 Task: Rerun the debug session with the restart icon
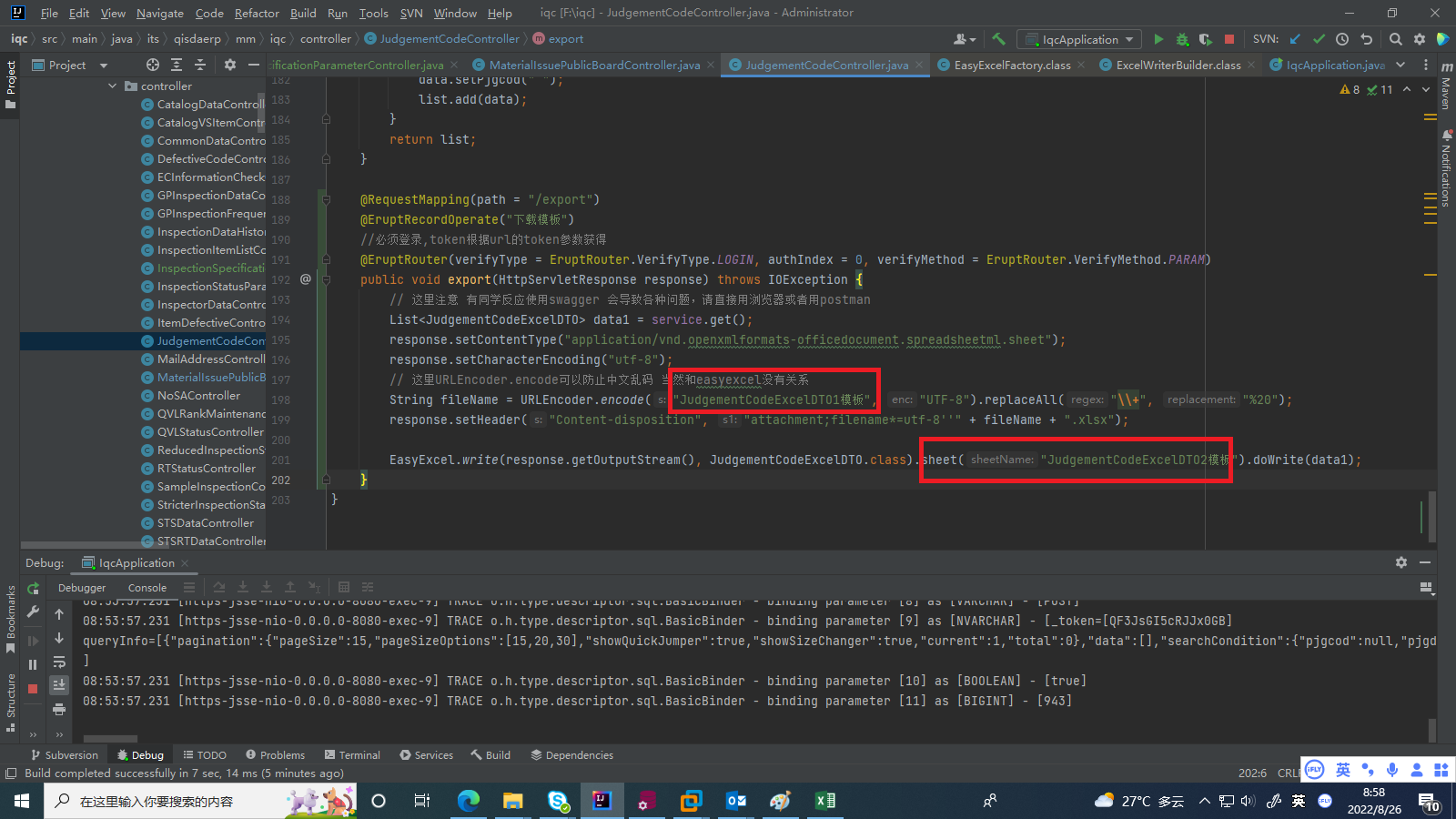[33, 589]
